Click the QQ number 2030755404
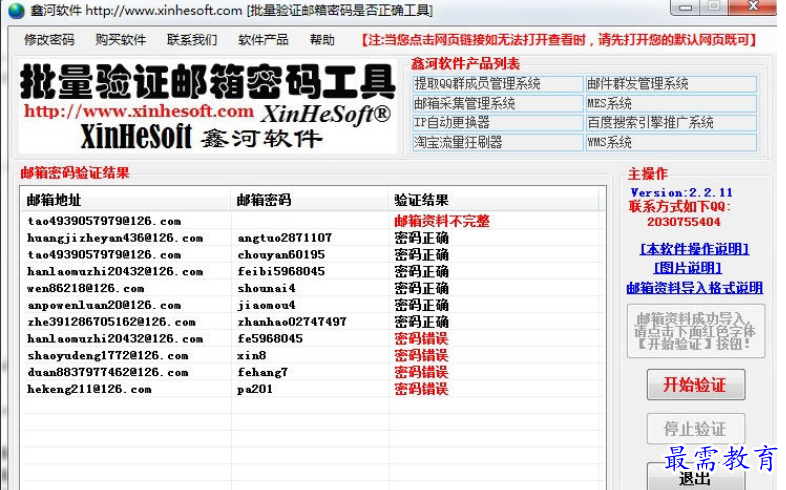 (684, 221)
